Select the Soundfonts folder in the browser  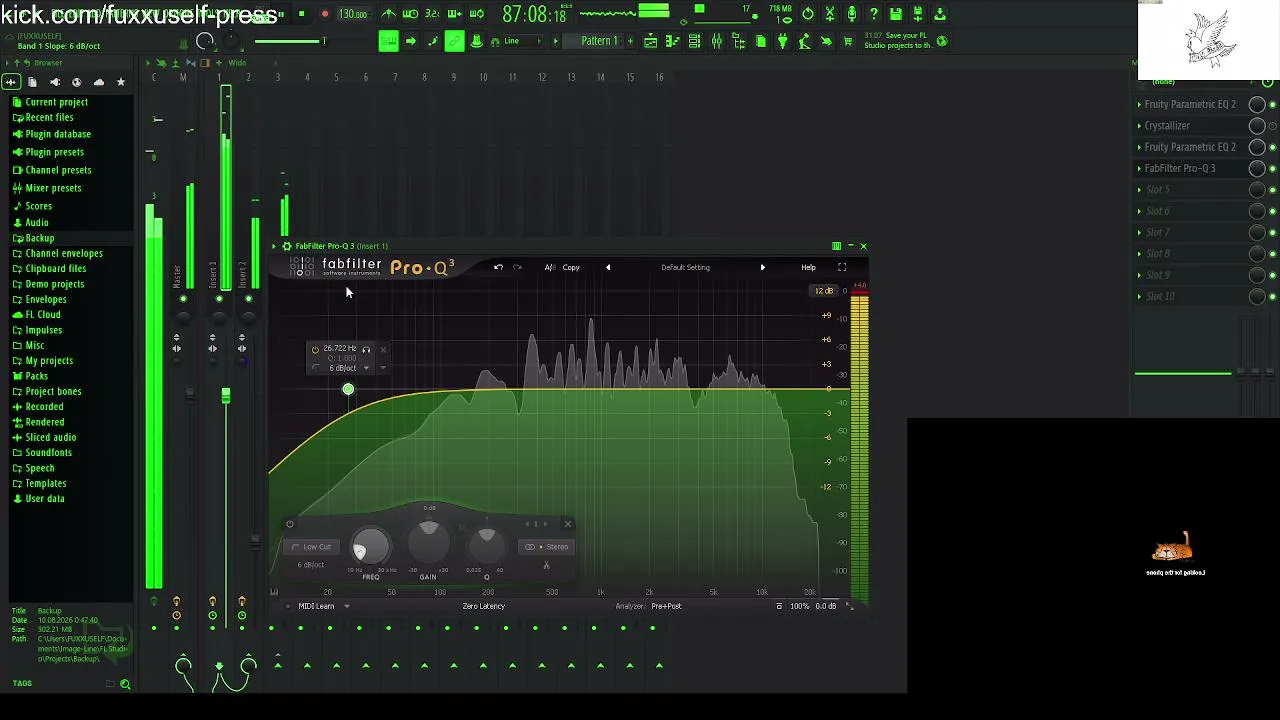coord(48,453)
